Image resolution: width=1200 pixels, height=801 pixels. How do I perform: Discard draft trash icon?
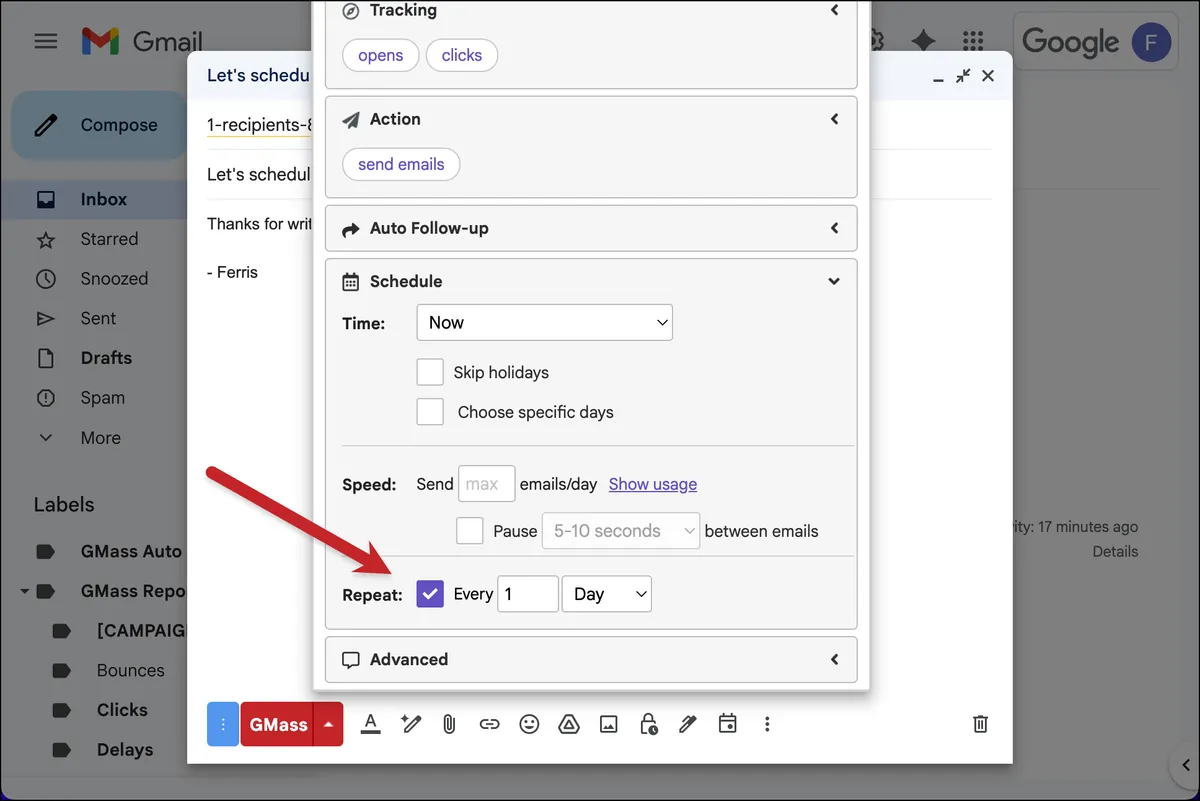(x=981, y=724)
